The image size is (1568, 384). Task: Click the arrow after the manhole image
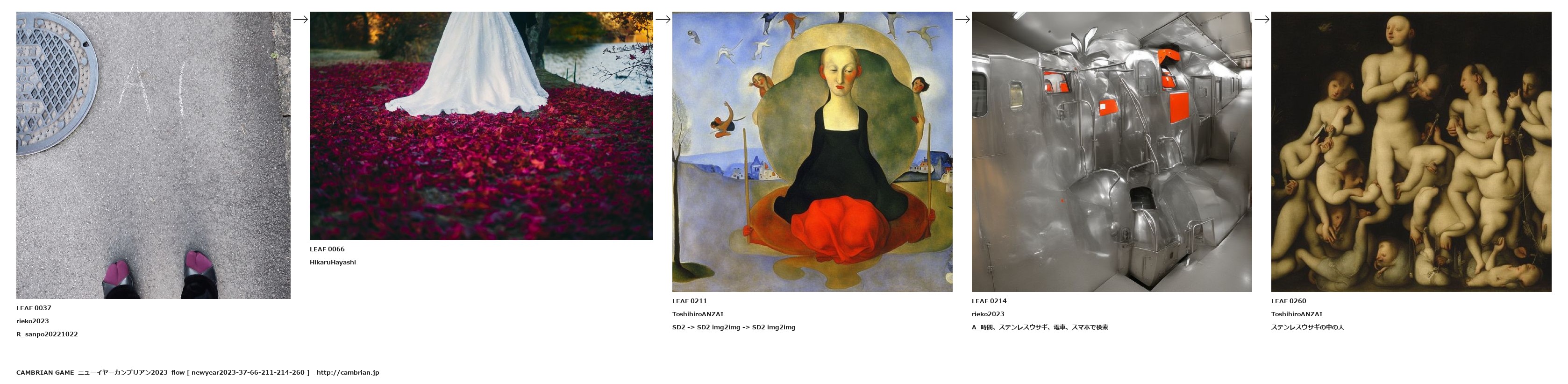[x=300, y=20]
